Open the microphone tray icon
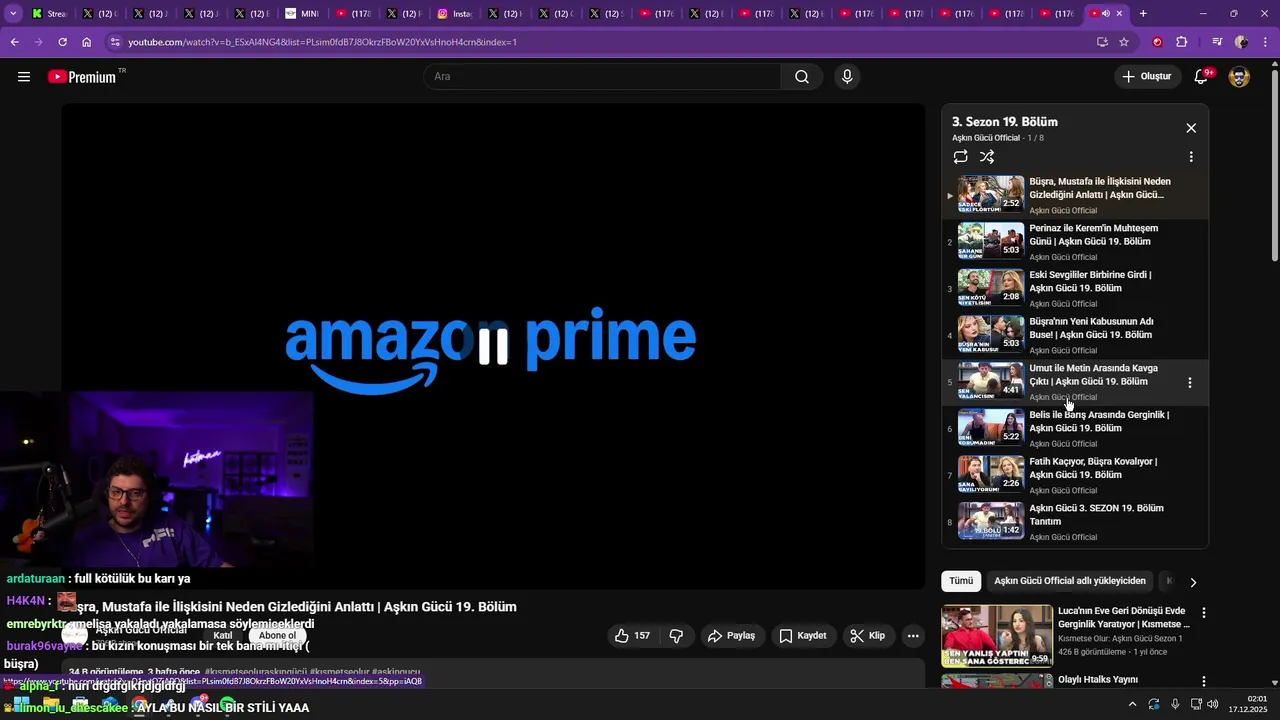Viewport: 1280px width, 720px height. [1175, 704]
